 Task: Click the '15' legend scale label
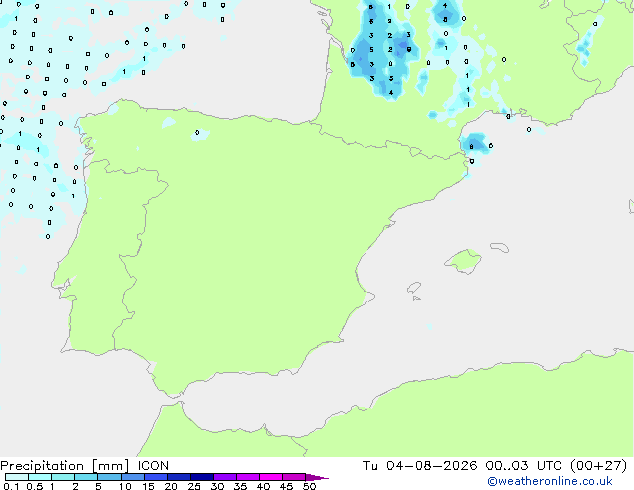148,486
